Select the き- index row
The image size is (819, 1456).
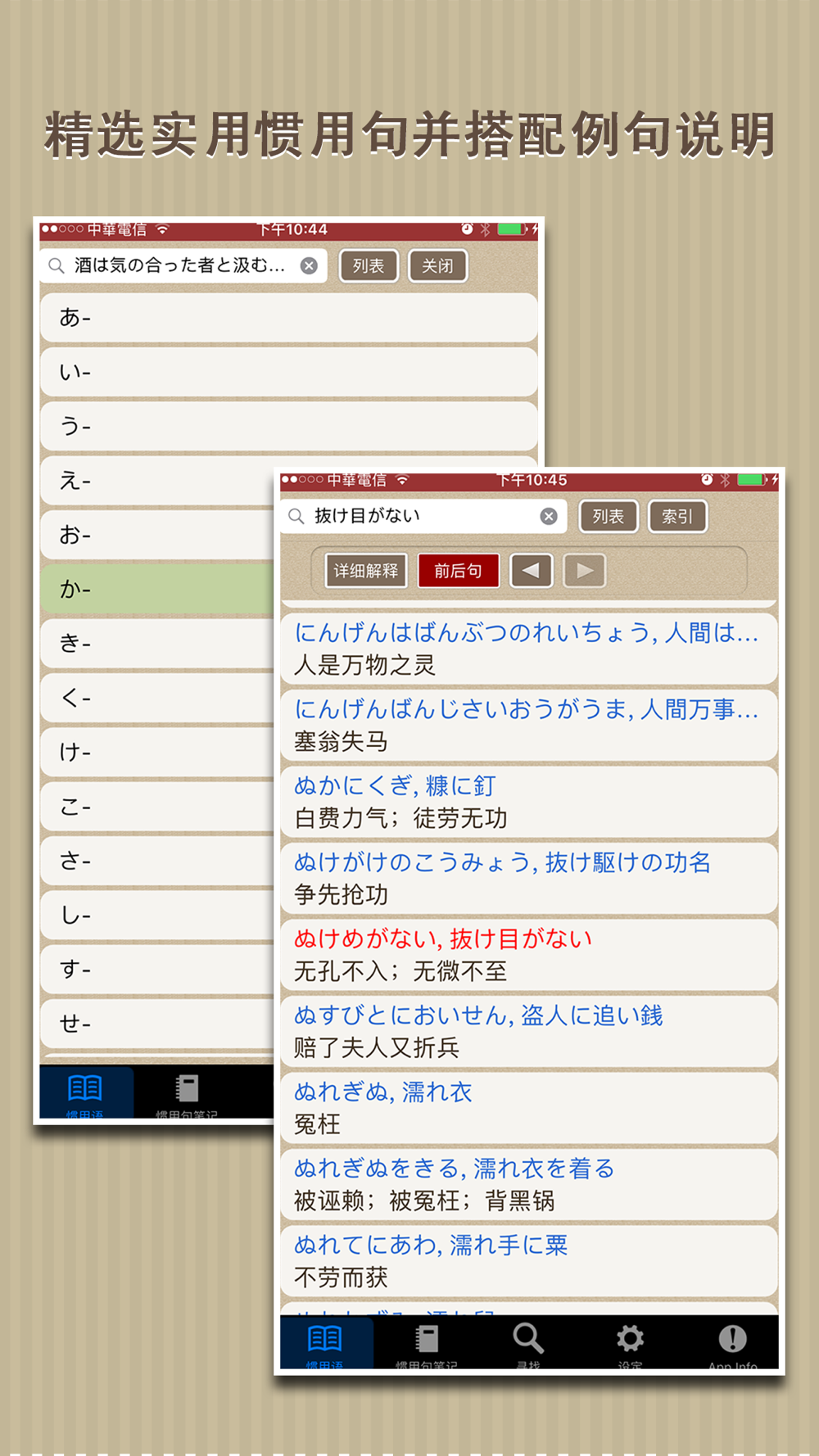157,644
